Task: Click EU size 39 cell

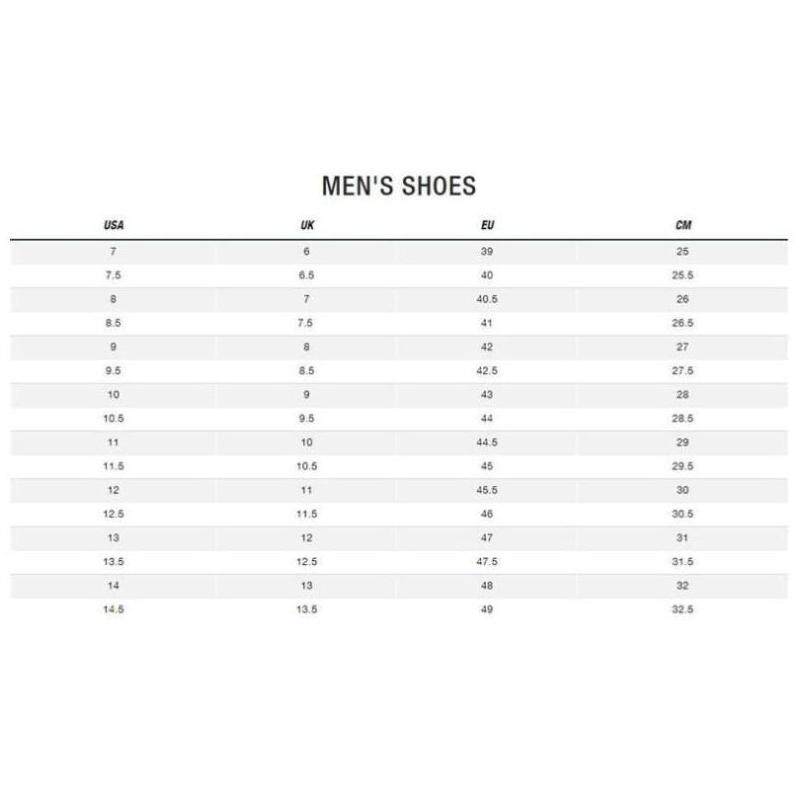Action: (x=487, y=252)
